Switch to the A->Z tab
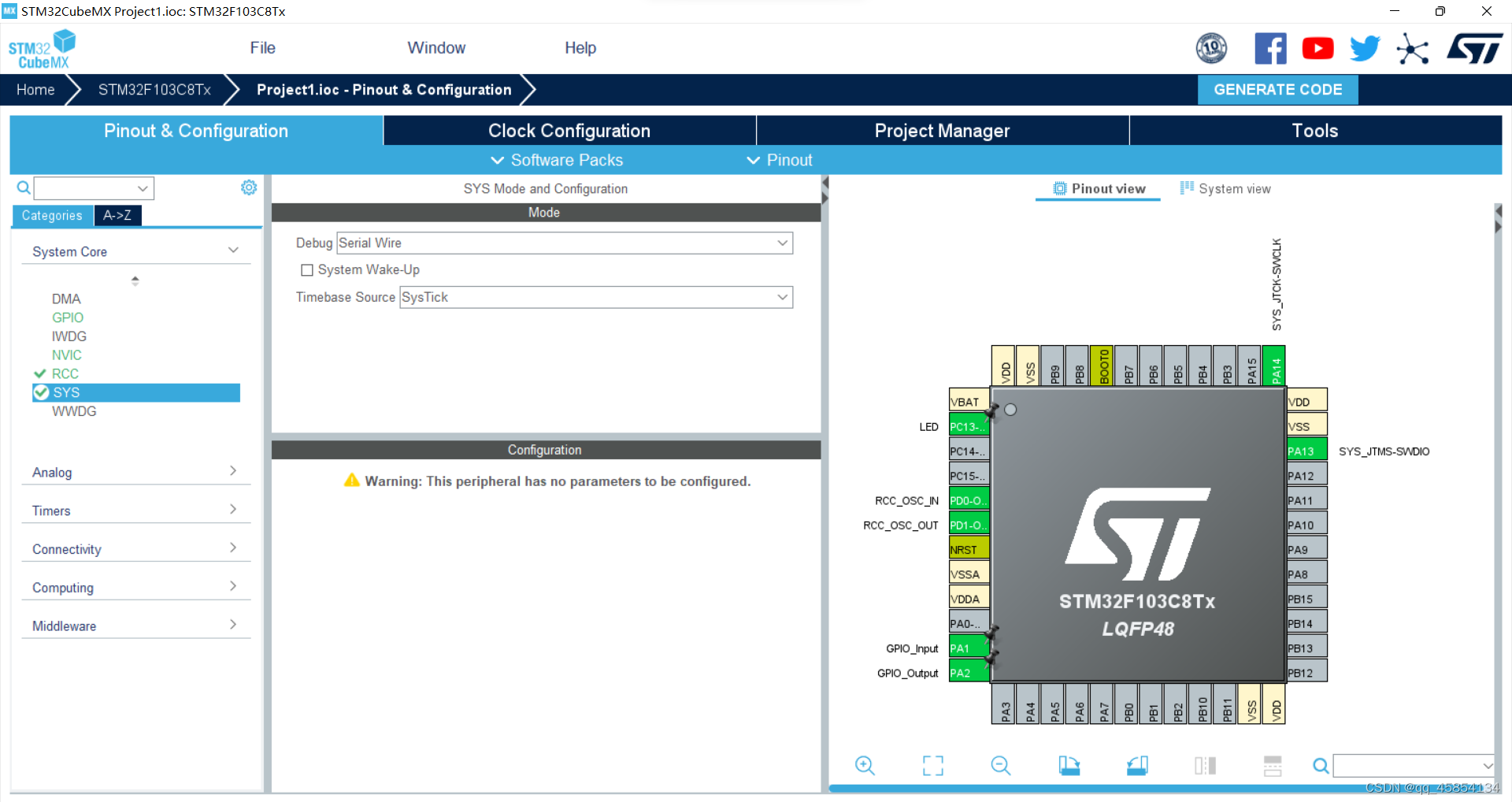The width and height of the screenshot is (1512, 802). point(117,215)
